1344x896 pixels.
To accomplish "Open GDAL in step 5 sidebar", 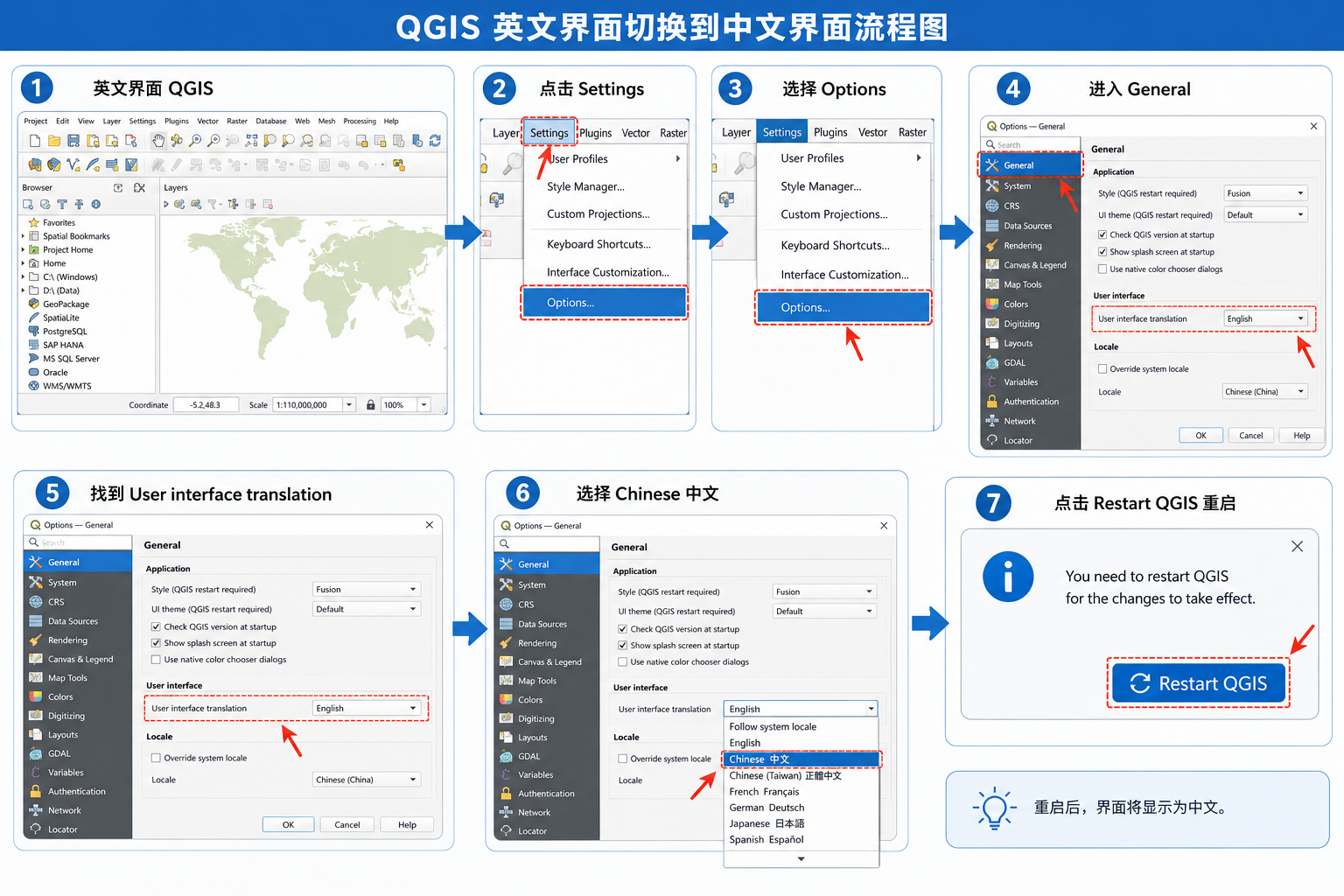I will (x=78, y=753).
